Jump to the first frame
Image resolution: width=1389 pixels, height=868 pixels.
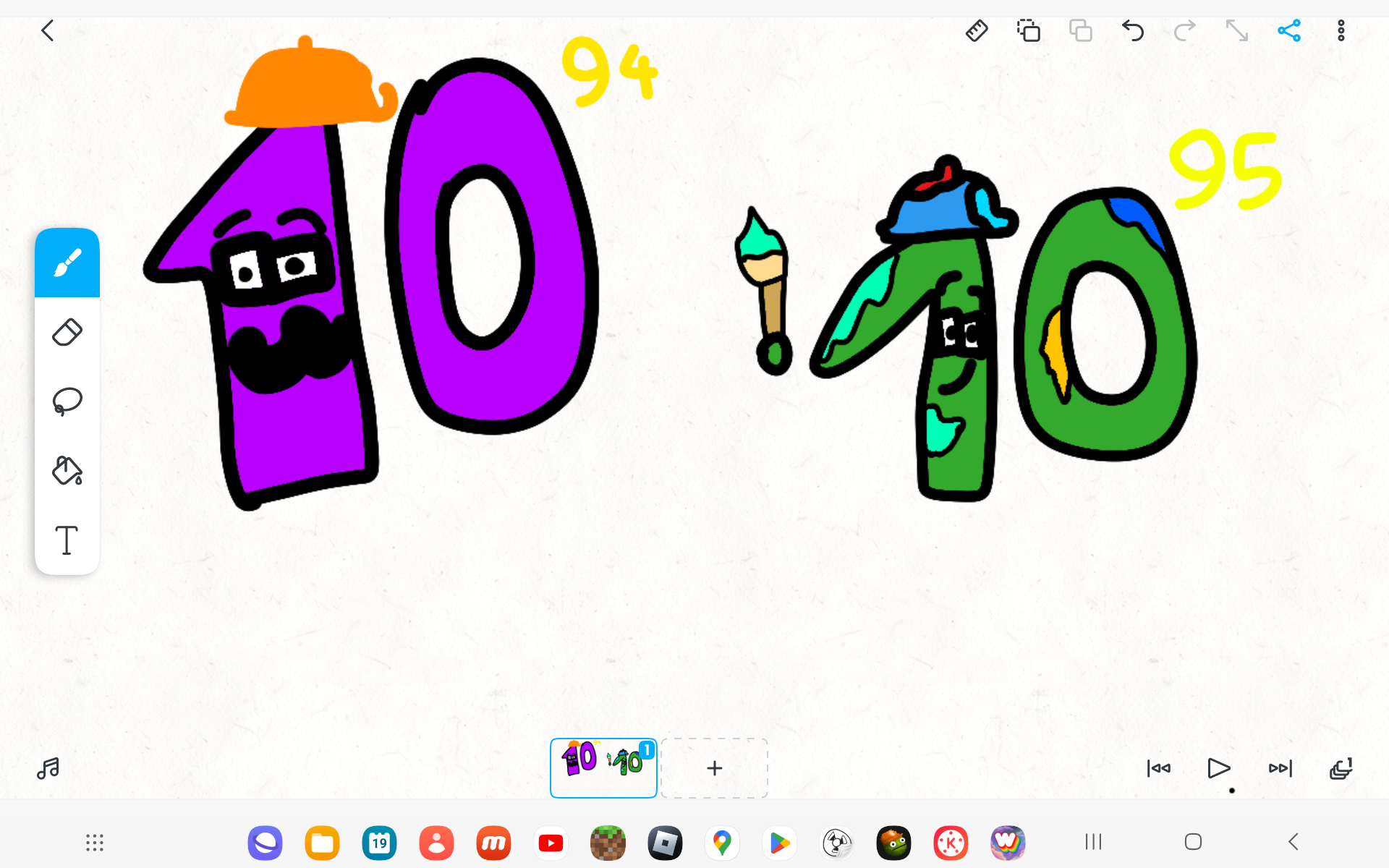(1158, 768)
